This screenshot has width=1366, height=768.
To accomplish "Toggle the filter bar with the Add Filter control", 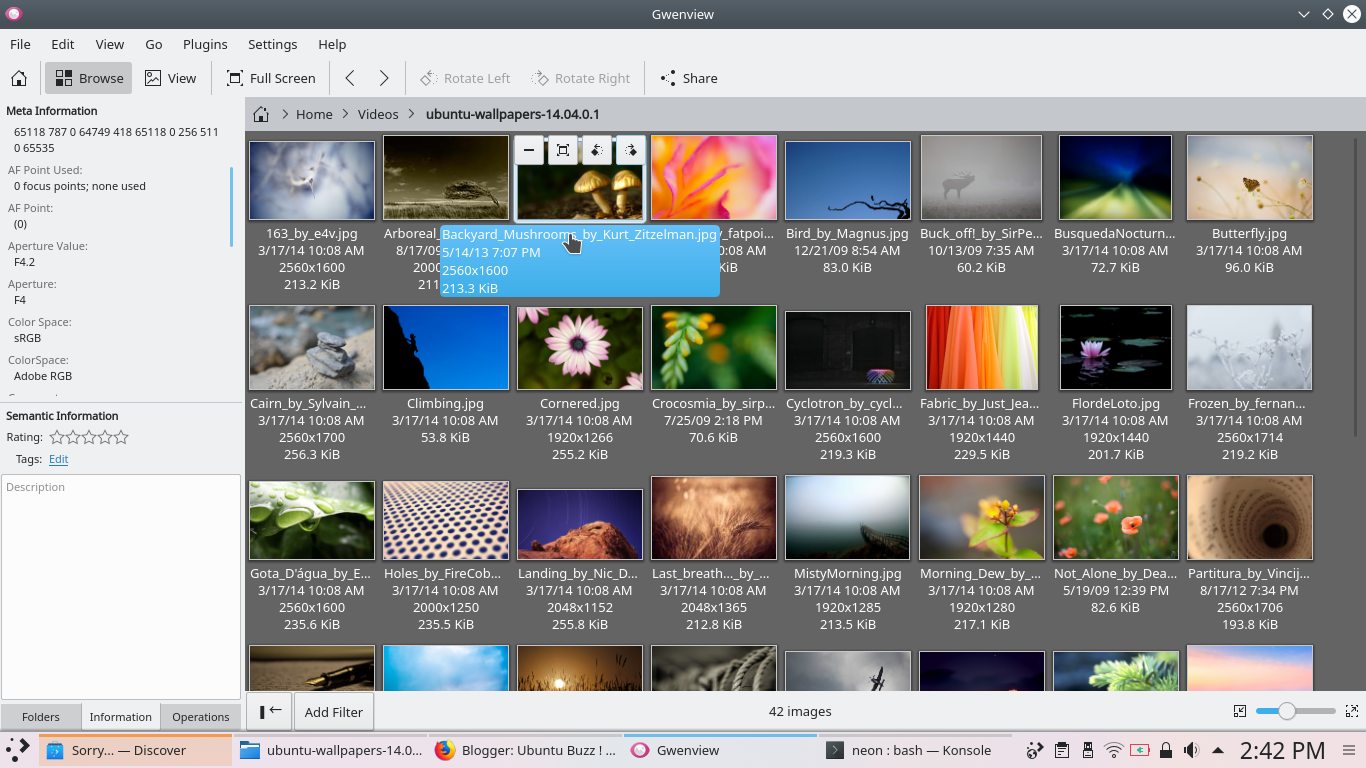I will [x=333, y=711].
